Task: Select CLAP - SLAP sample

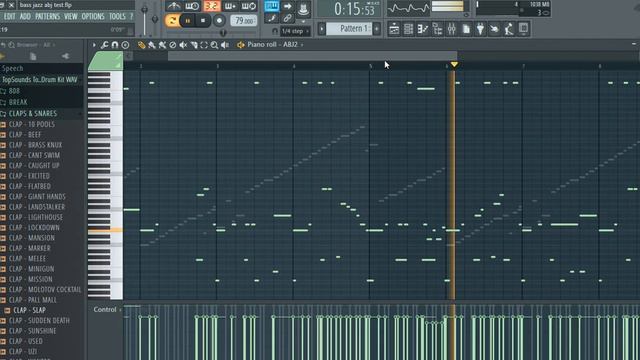Action: 29,310
